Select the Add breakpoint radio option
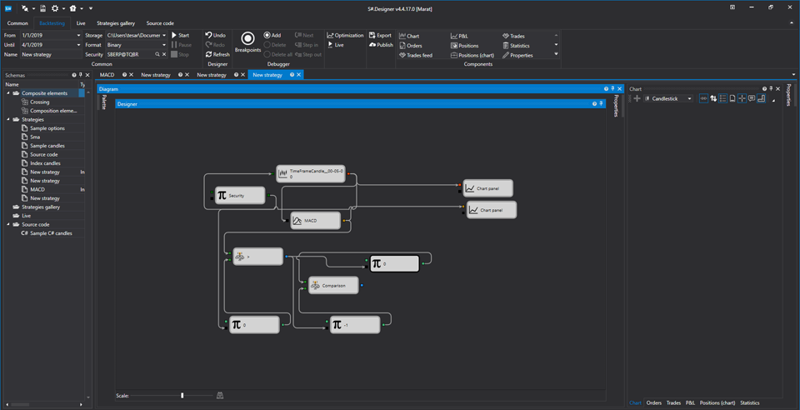This screenshot has height=410, width=800. [267, 35]
